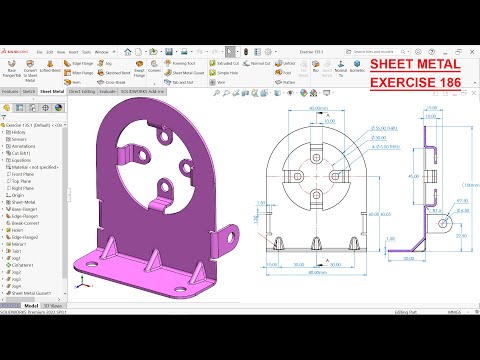The height and width of the screenshot is (360, 480).
Task: Choose the Lofted-Bend tool
Action: pos(50,66)
